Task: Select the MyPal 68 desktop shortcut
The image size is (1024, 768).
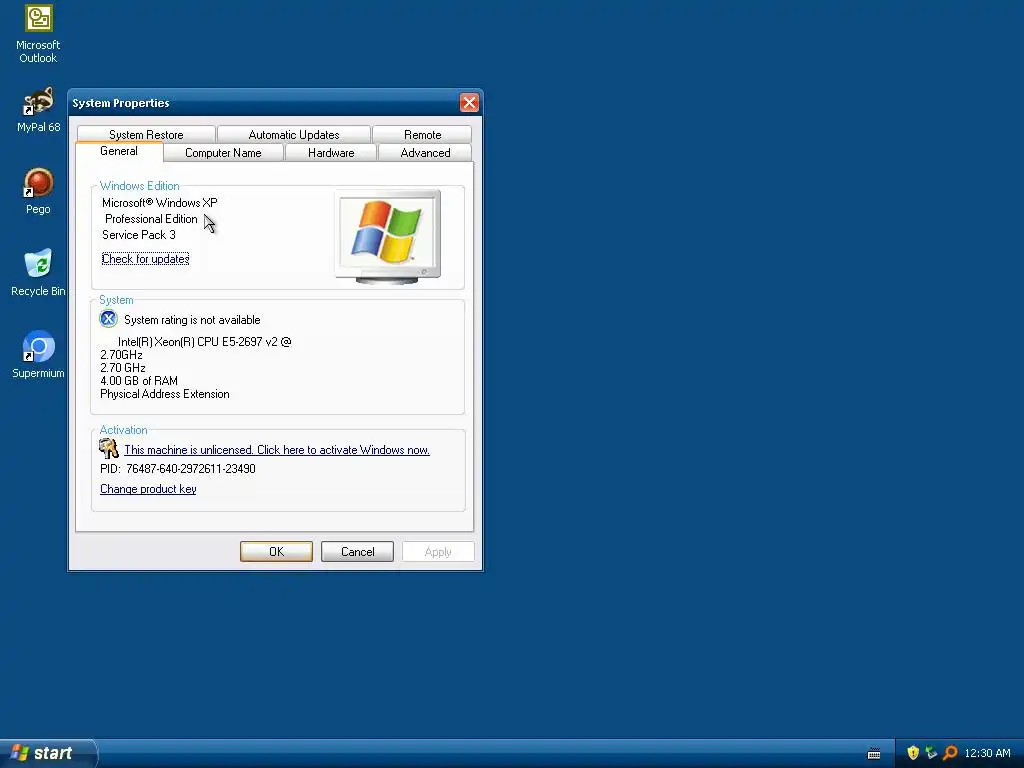Action: coord(38,110)
